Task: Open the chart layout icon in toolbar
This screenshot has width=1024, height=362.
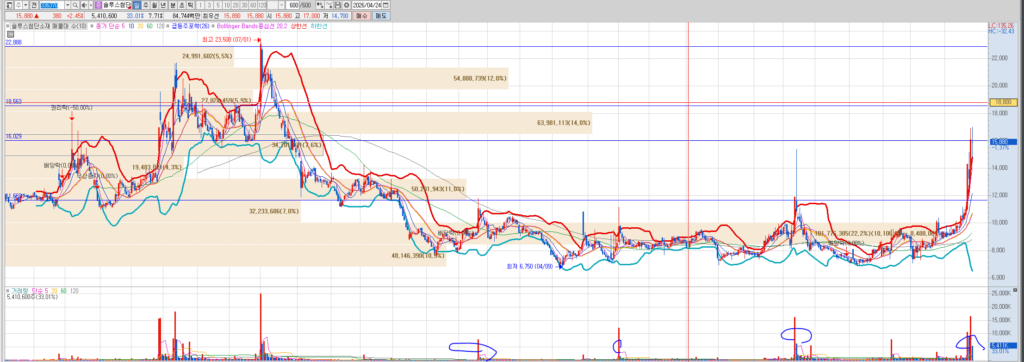Action: click(x=8, y=5)
